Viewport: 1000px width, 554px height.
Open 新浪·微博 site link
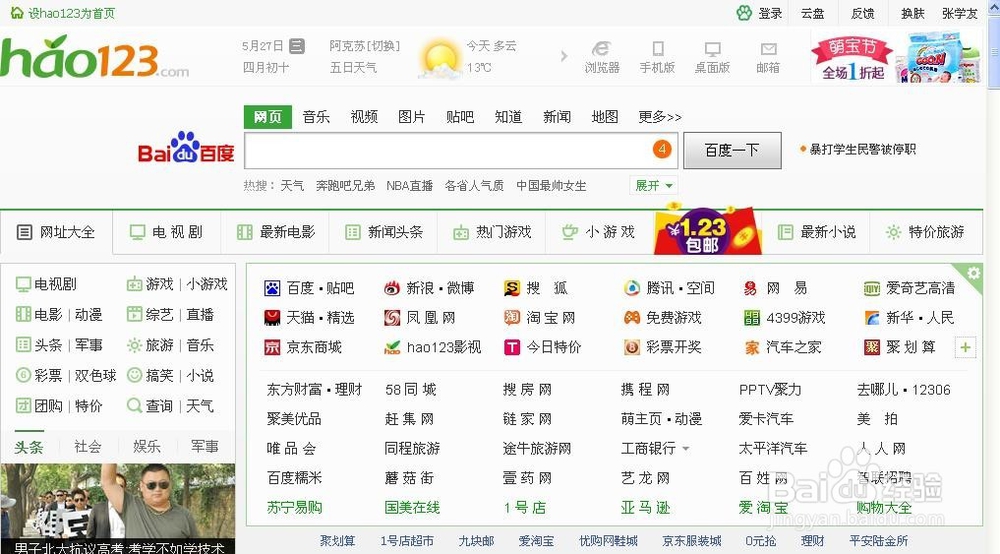[429, 288]
